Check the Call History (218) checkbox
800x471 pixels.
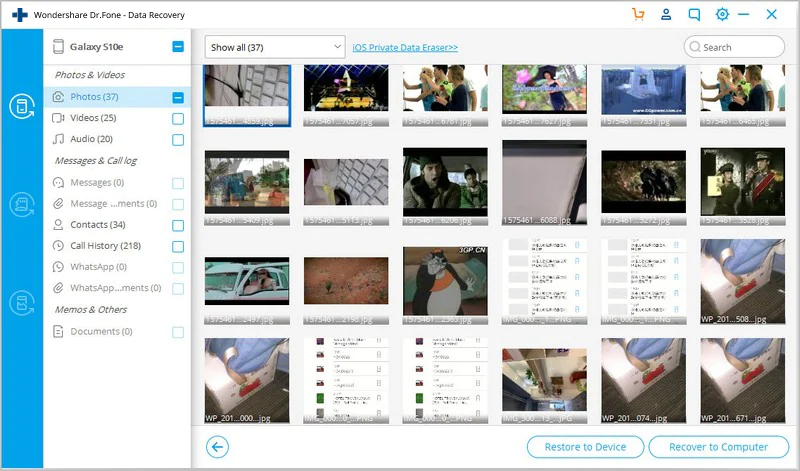pyautogui.click(x=178, y=247)
